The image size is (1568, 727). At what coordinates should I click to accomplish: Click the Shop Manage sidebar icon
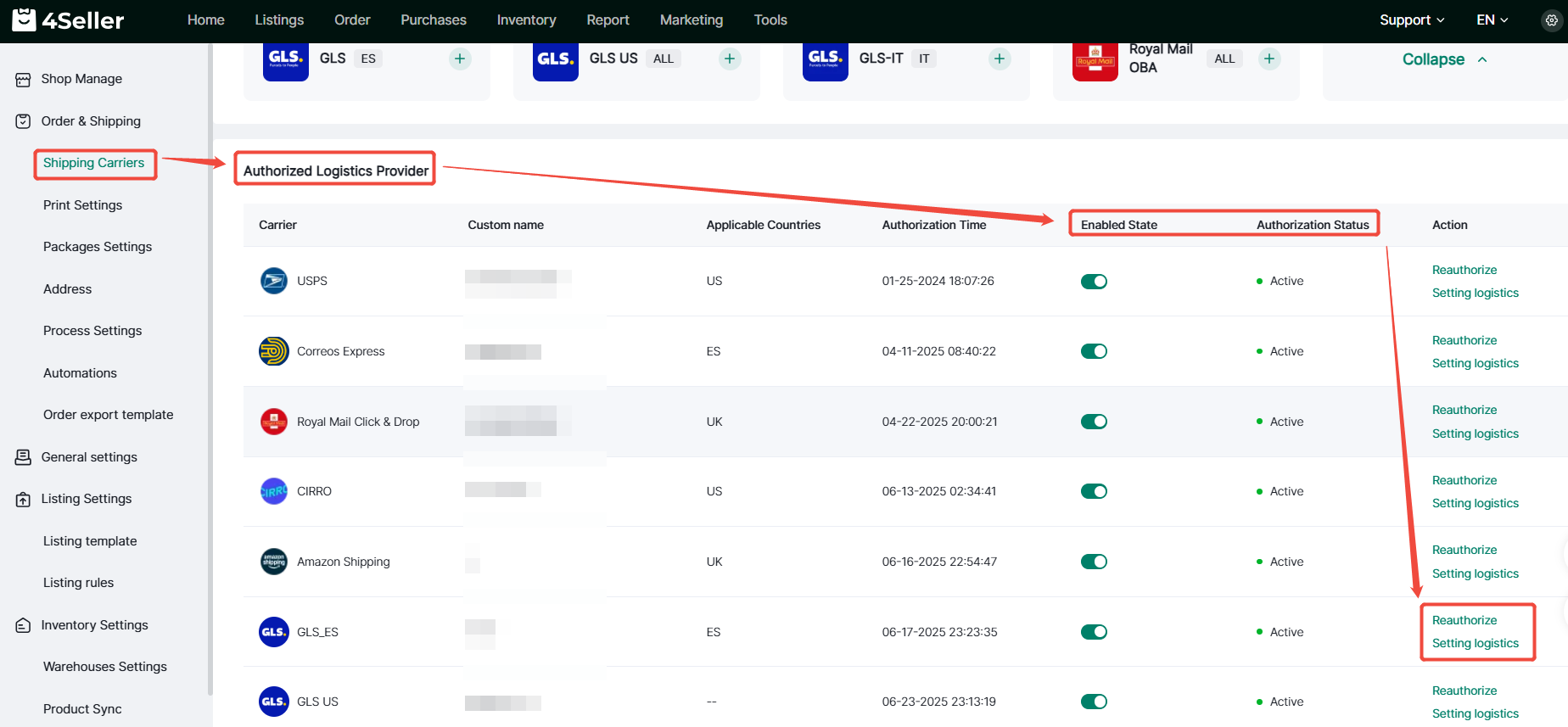(x=23, y=80)
